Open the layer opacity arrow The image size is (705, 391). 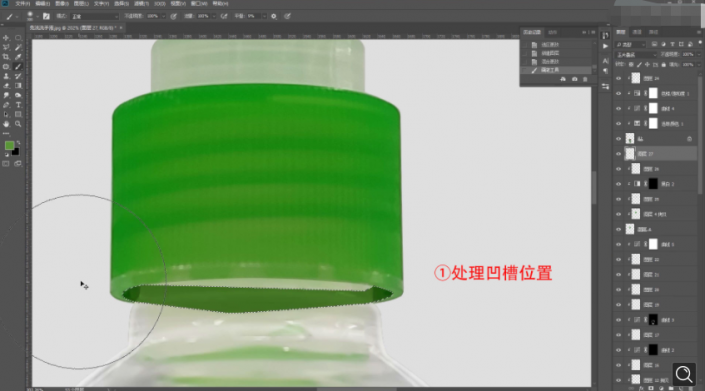pyautogui.click(x=698, y=54)
